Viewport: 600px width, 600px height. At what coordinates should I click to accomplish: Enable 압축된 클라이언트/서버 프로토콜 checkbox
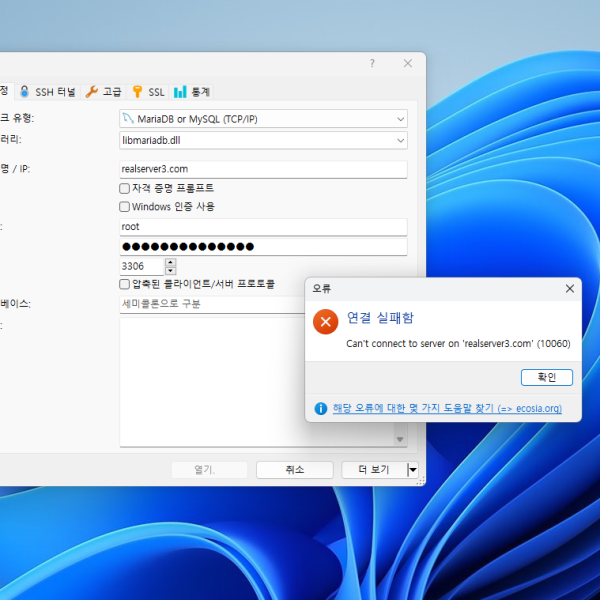tap(124, 284)
